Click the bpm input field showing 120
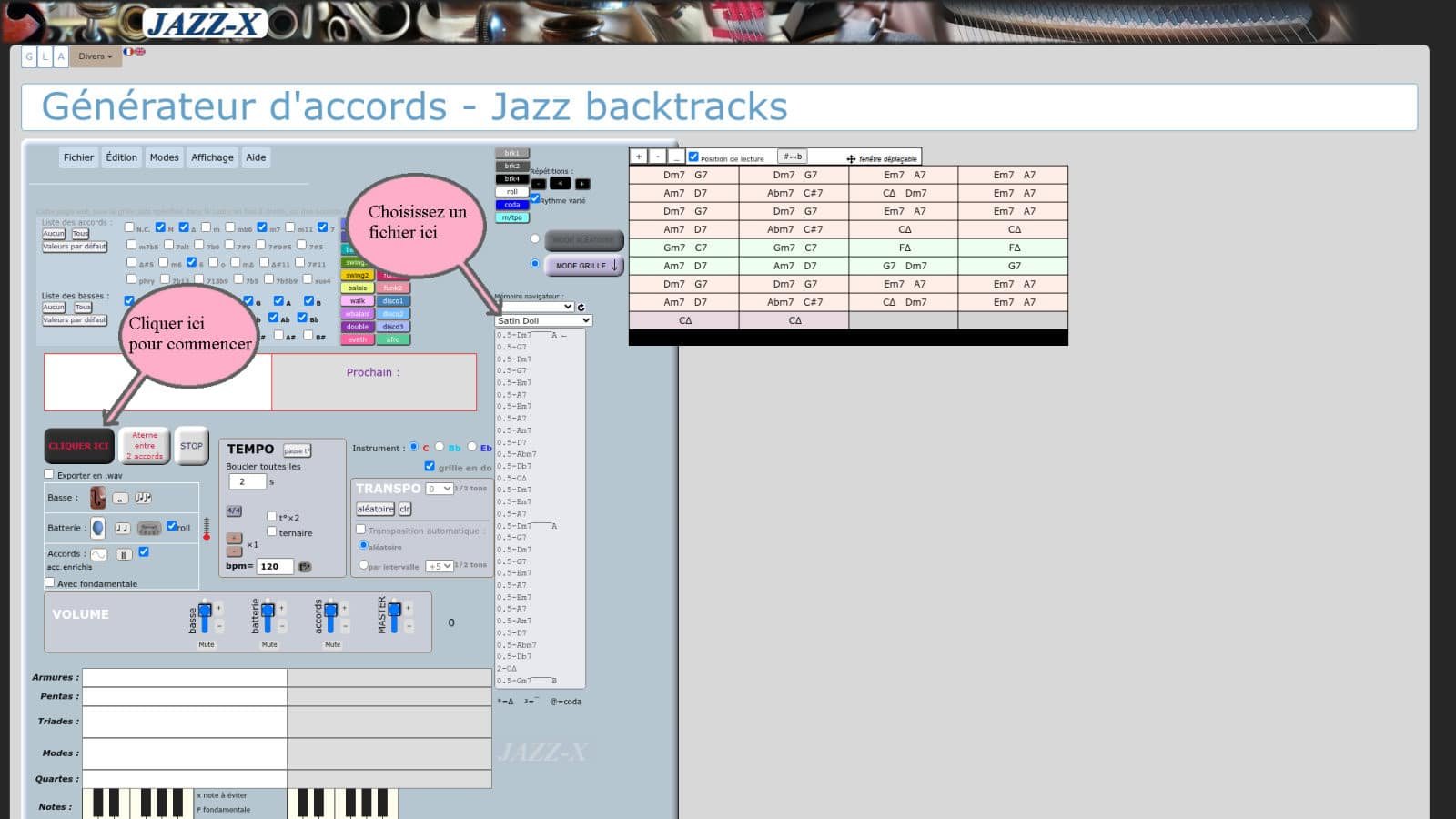This screenshot has height=819, width=1456. click(275, 566)
